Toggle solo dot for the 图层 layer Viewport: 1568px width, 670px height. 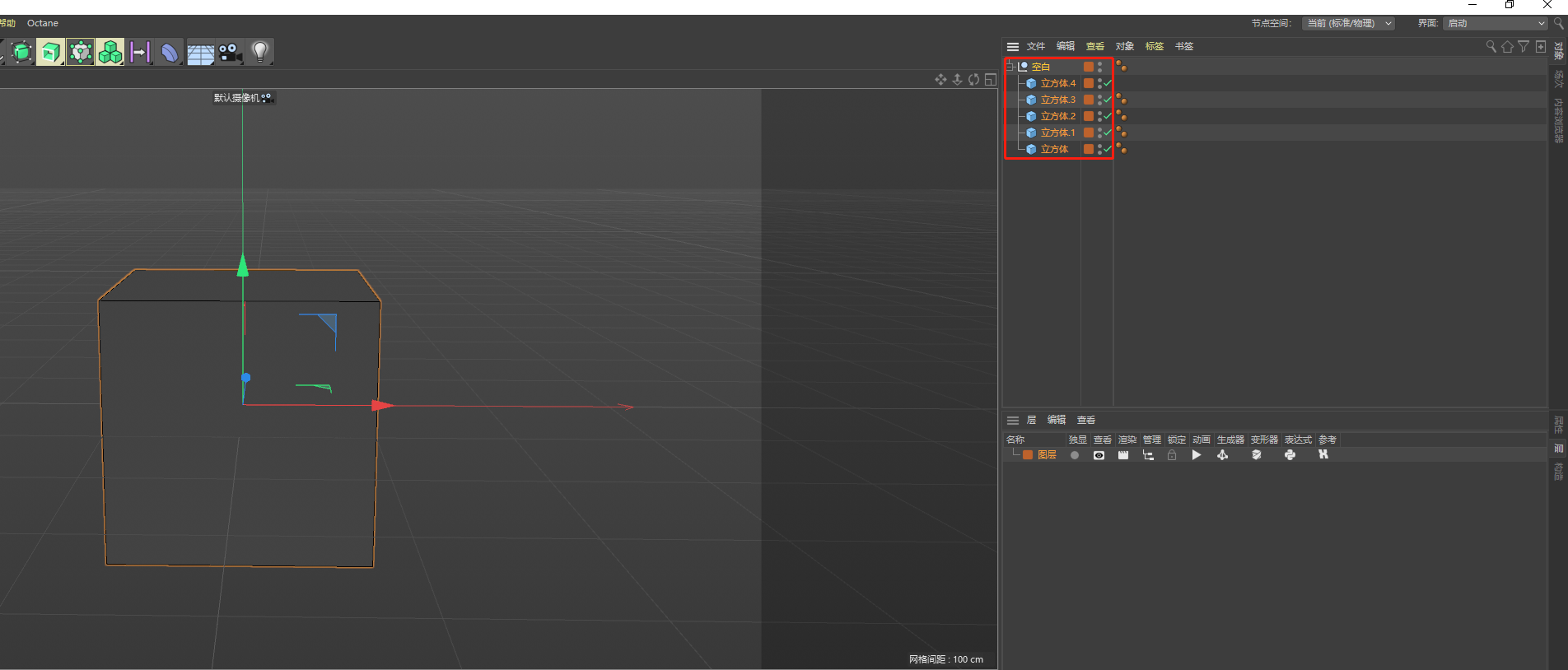click(x=1074, y=455)
